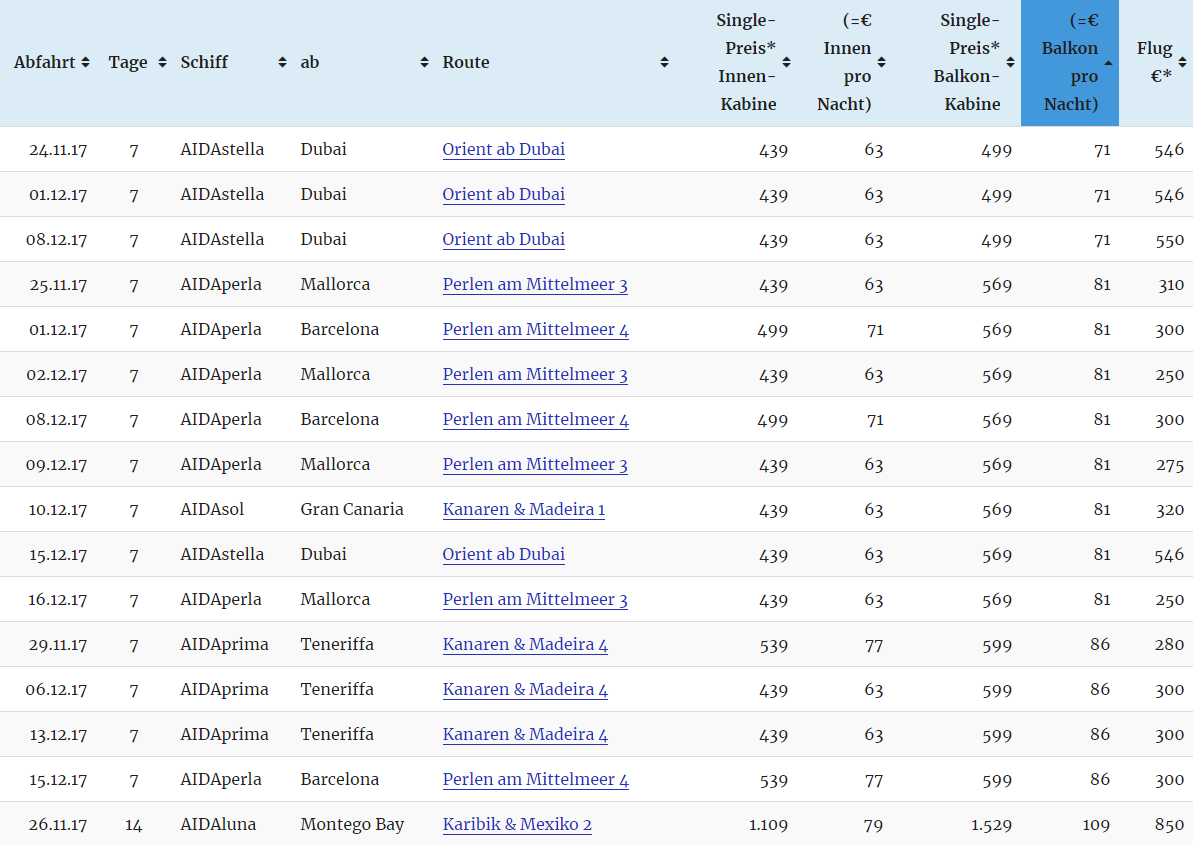Select the AIDAluna ship cell
Image resolution: width=1195 pixels, height=845 pixels.
tap(218, 824)
